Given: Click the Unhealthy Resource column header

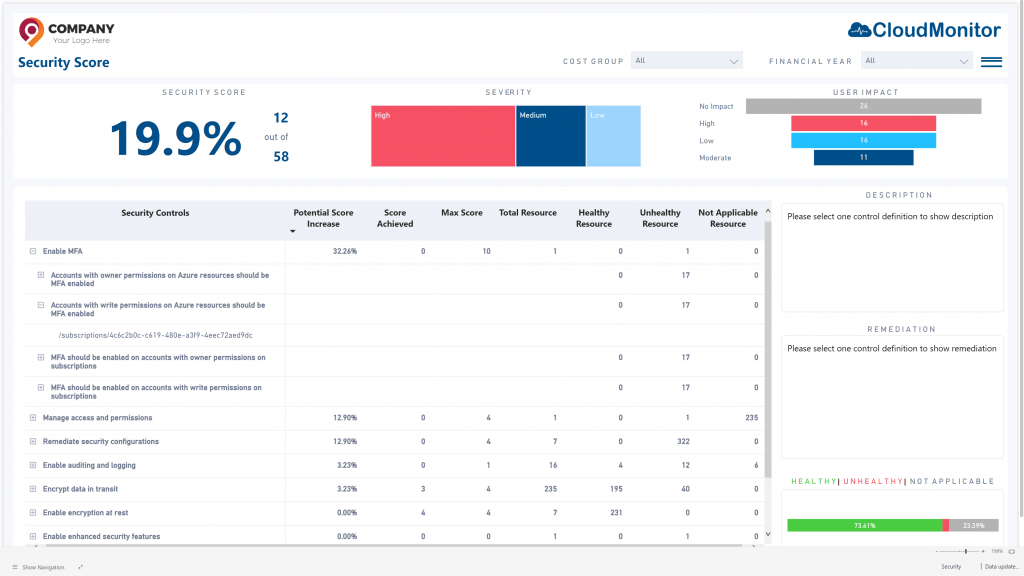Looking at the screenshot, I should (x=659, y=218).
